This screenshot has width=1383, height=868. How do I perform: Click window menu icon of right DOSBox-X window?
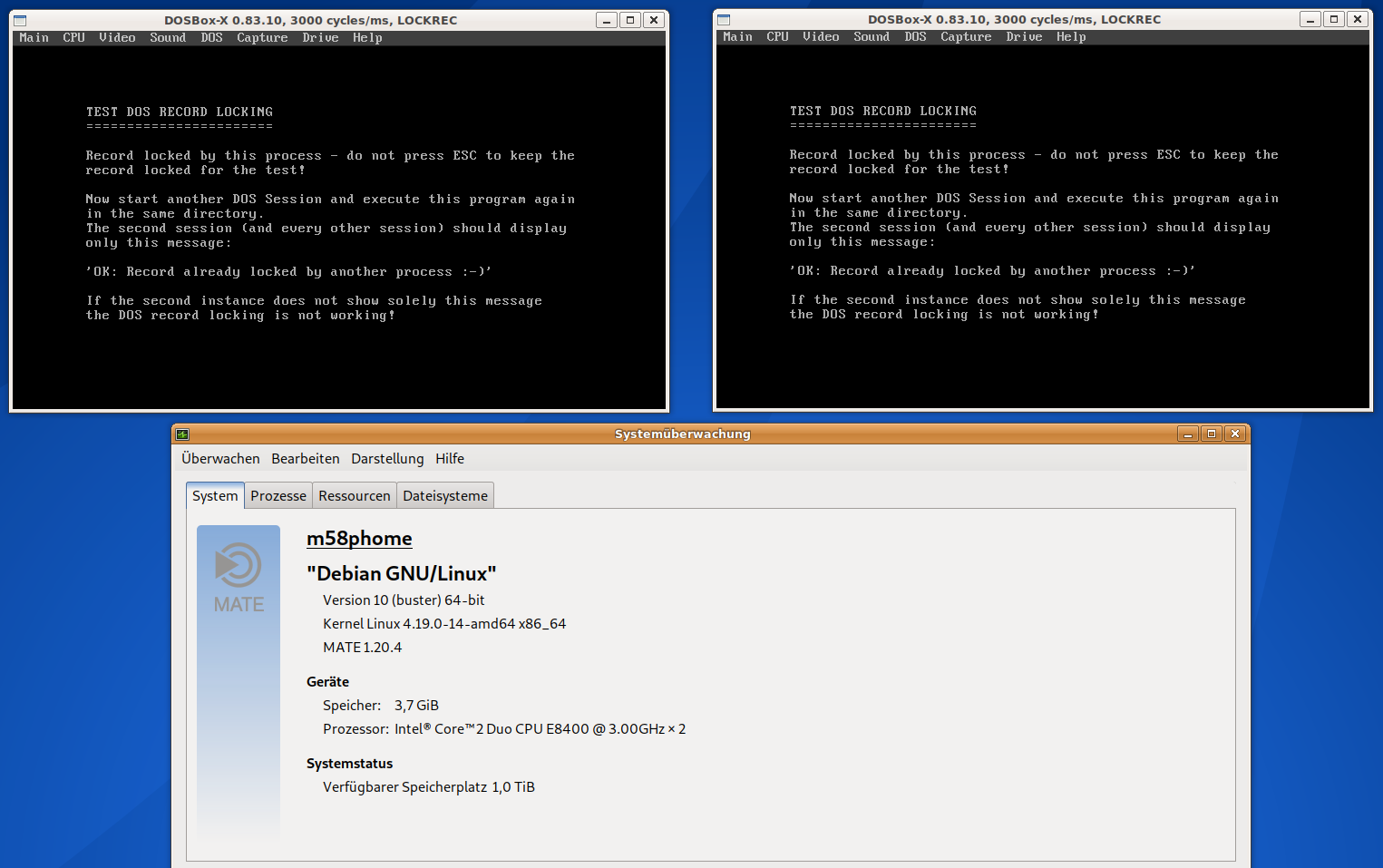click(724, 19)
